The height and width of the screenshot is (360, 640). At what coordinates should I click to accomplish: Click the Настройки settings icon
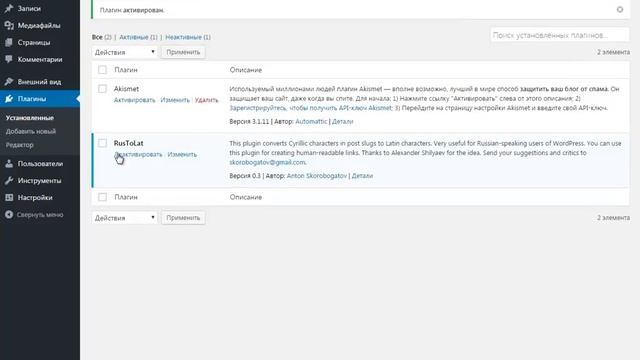point(9,198)
